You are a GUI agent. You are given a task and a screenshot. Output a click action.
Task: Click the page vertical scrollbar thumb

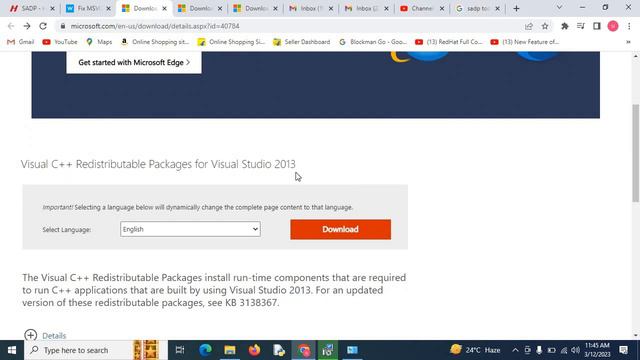click(636, 153)
